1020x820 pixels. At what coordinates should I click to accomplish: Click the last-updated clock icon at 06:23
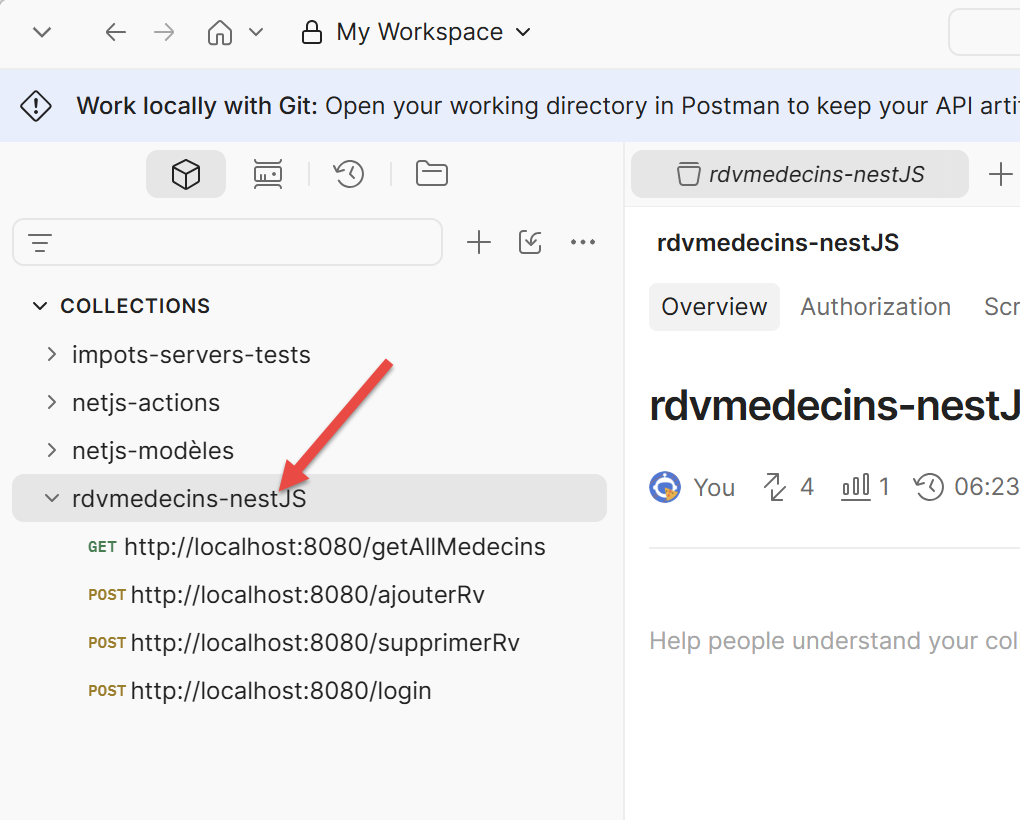929,487
